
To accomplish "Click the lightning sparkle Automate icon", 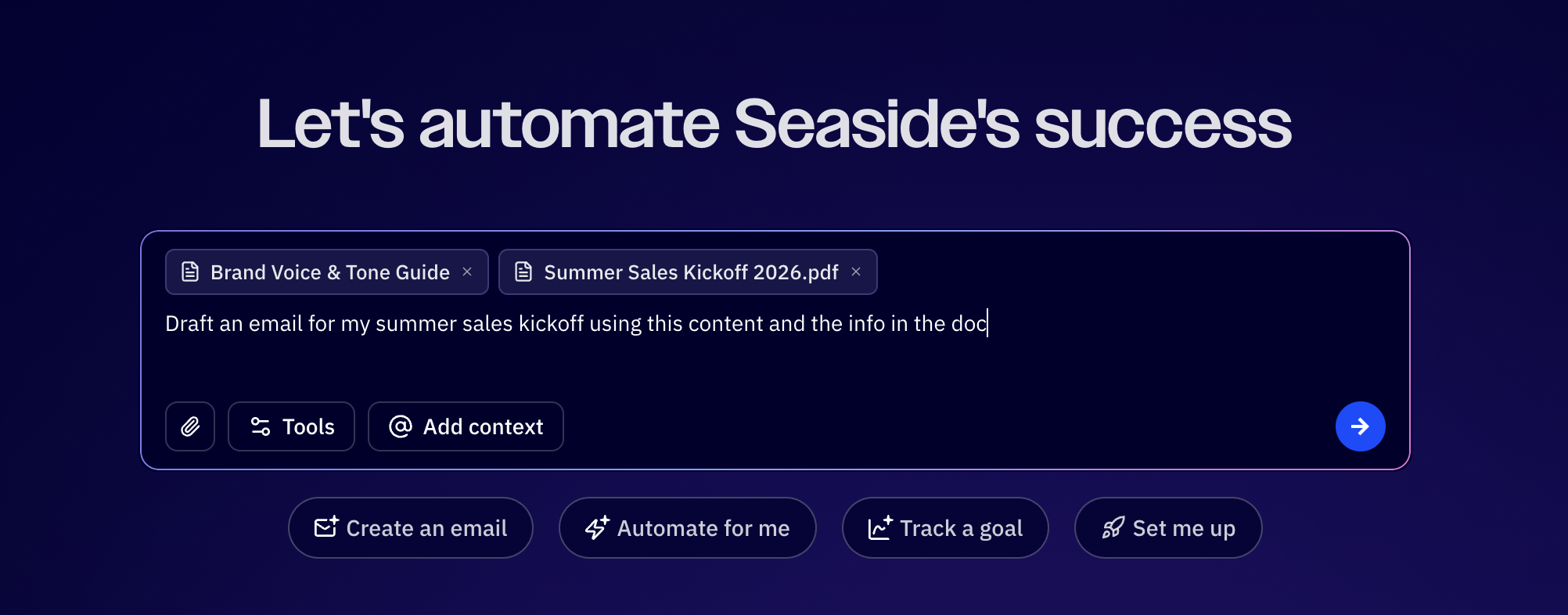I will point(597,527).
